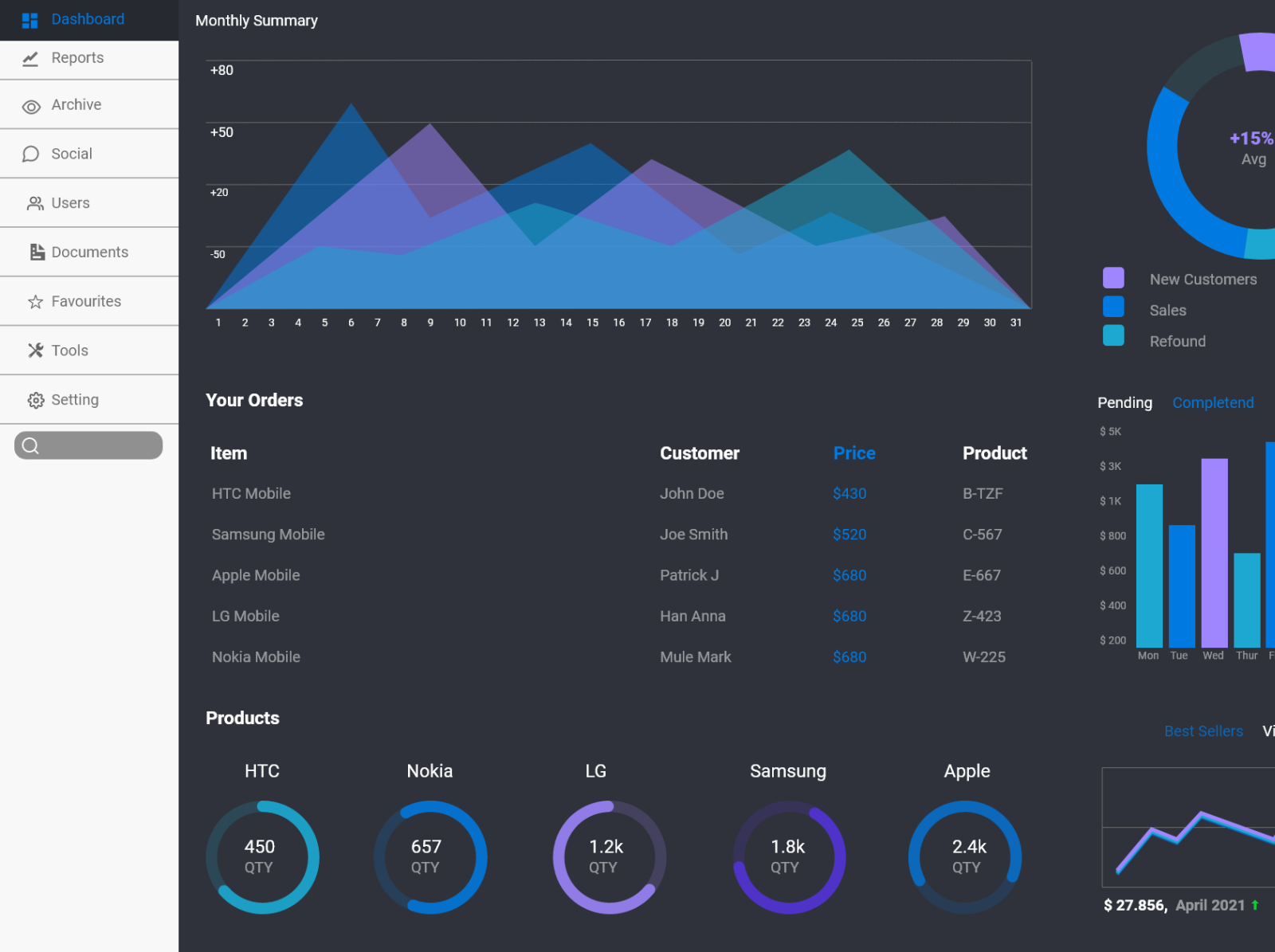
Task: Click the Favourites star icon
Action: 35,302
